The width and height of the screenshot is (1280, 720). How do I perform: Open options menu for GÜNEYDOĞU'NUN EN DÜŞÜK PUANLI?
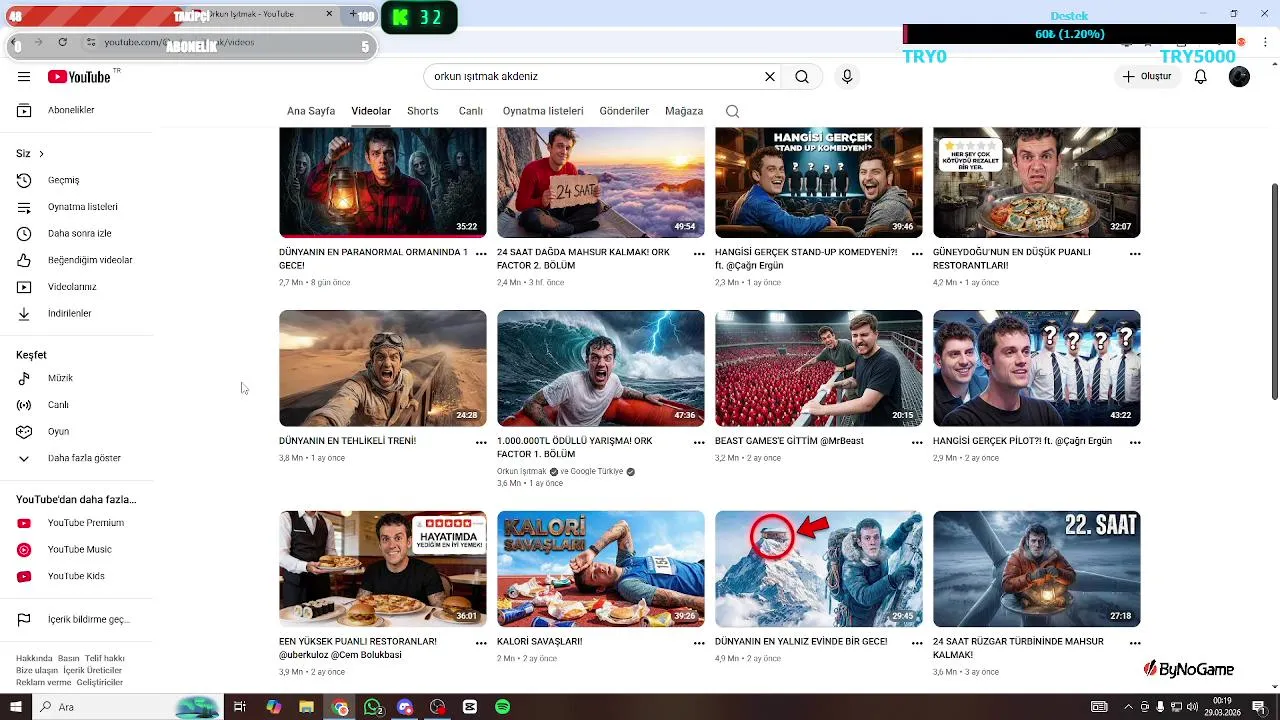click(1135, 254)
